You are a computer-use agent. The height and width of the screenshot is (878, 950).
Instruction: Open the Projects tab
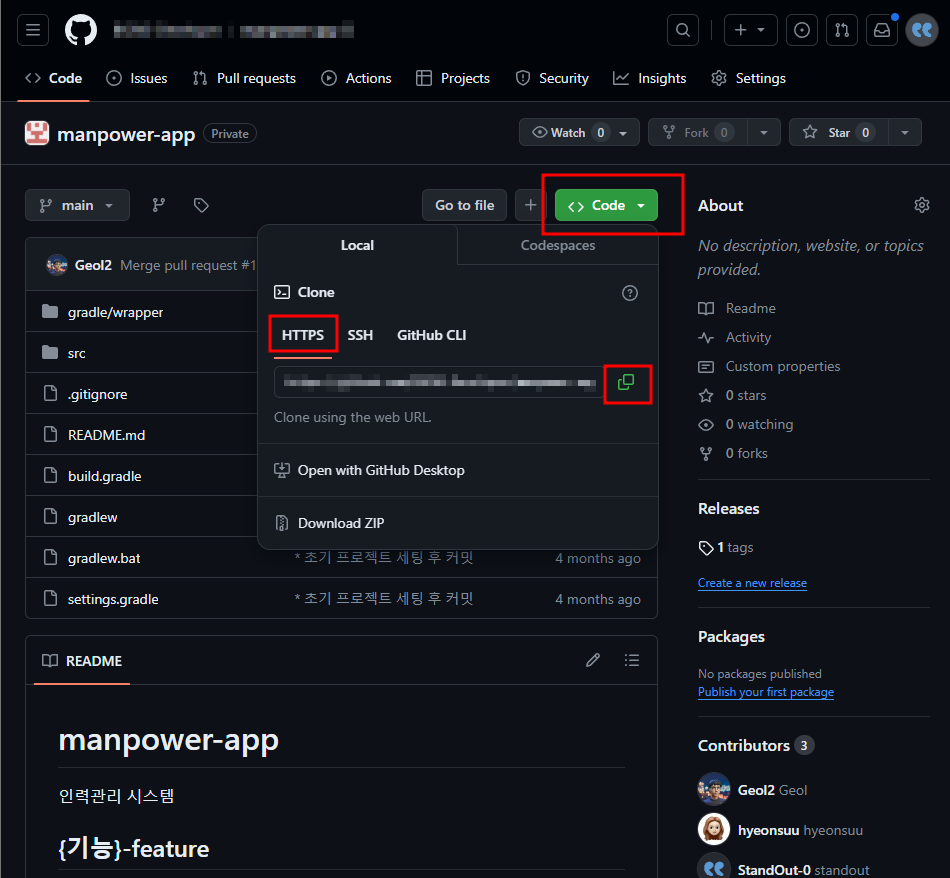click(453, 78)
